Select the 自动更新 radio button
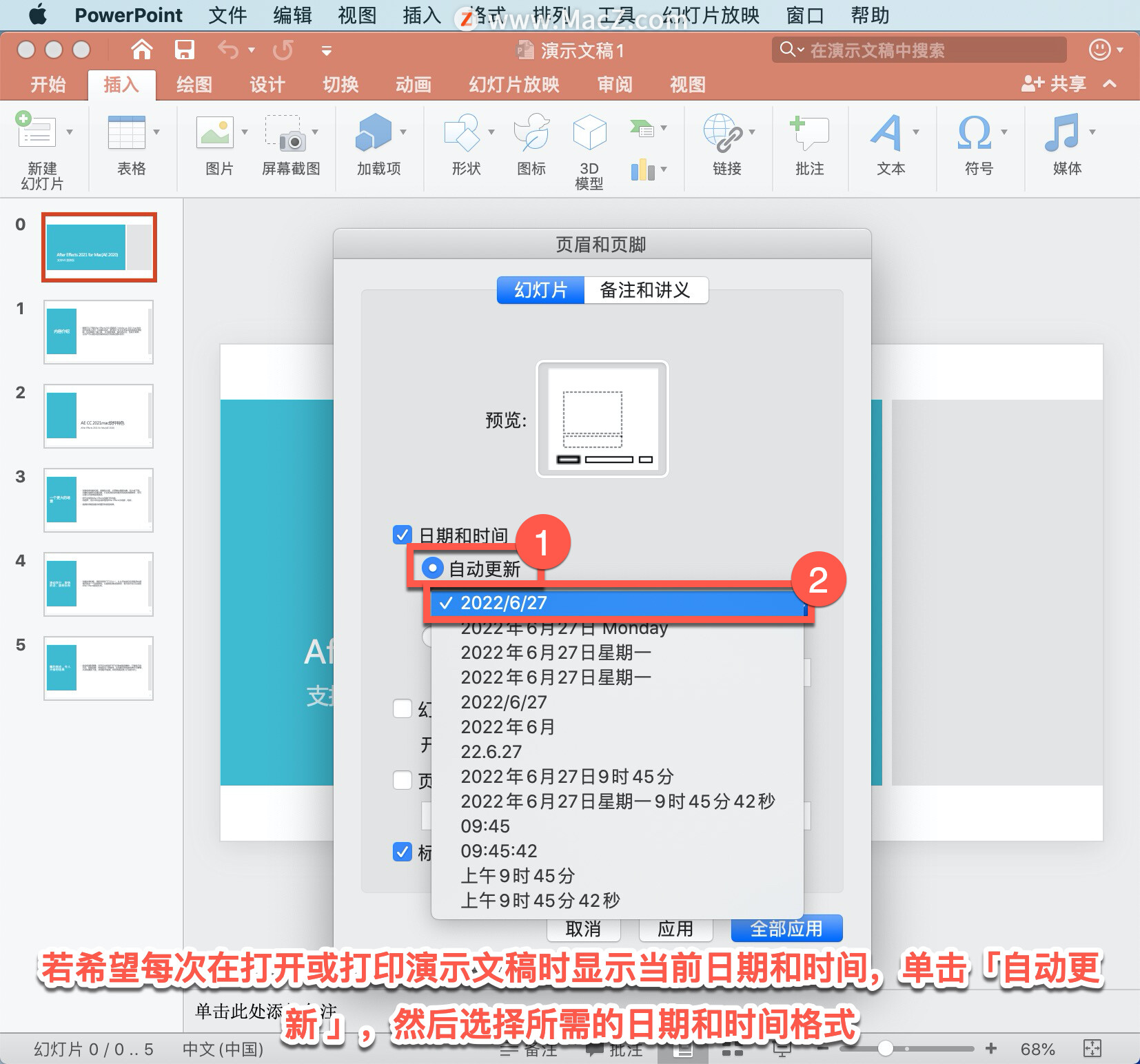The image size is (1140, 1064). [x=432, y=569]
